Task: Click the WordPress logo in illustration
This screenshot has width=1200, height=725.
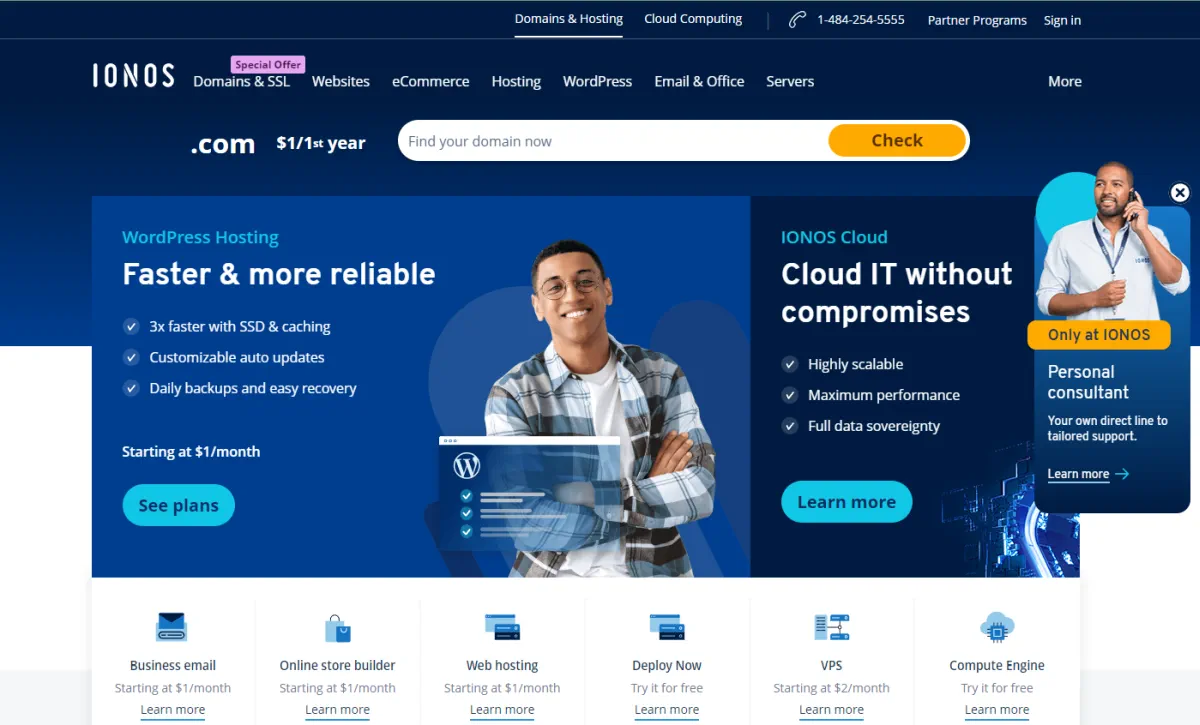Action: [467, 466]
